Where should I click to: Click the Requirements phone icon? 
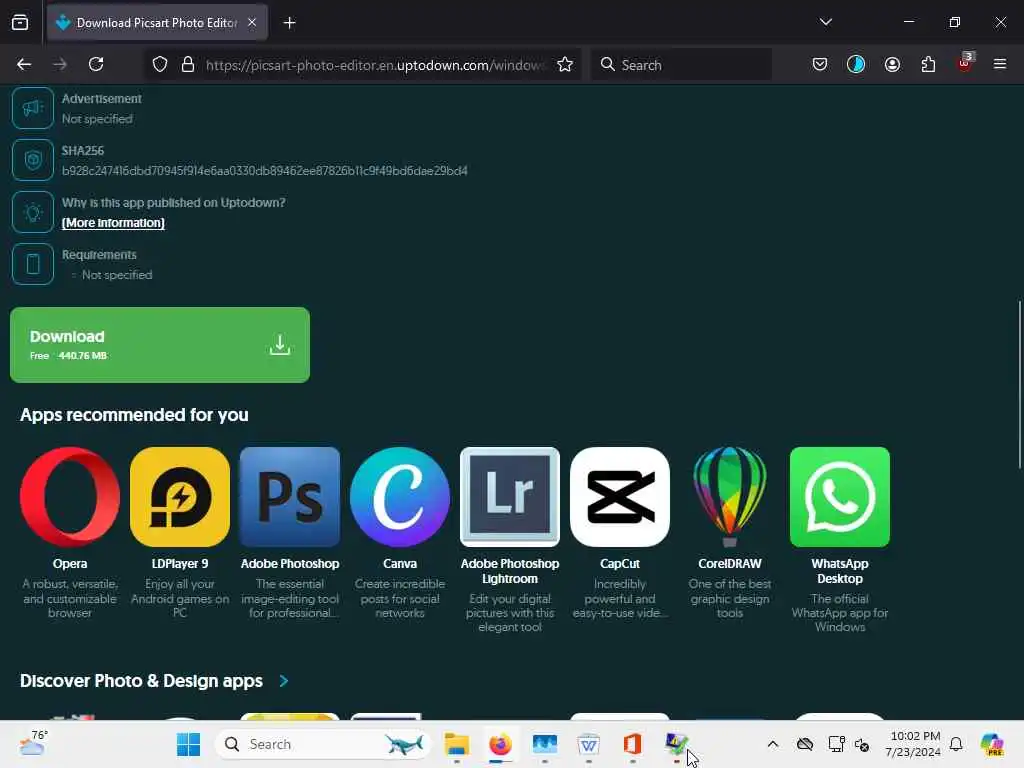(x=33, y=264)
